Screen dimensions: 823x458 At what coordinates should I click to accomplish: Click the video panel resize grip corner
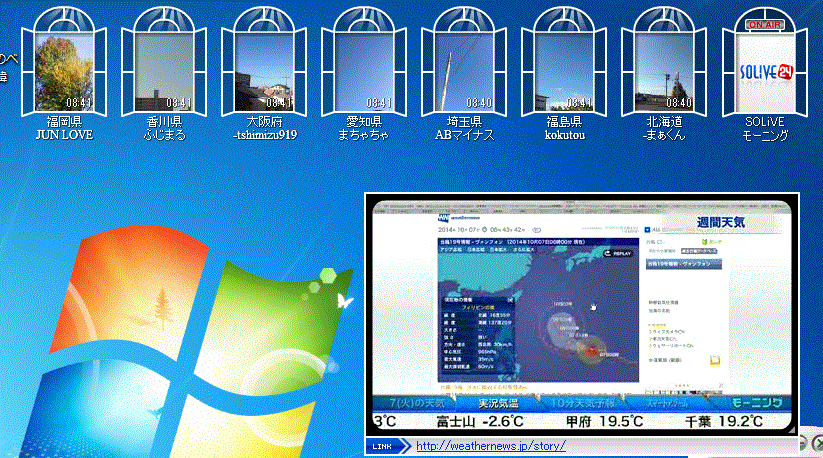(x=792, y=430)
